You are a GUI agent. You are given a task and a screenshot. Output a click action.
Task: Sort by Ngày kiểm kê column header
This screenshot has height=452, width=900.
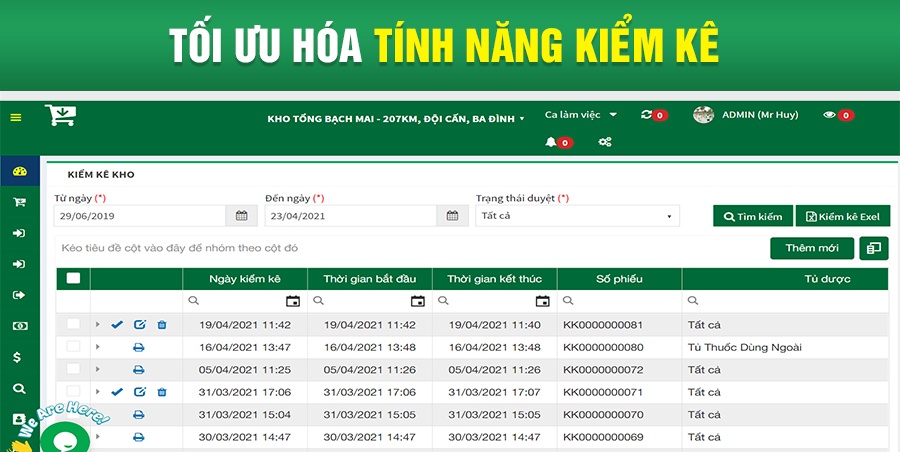(245, 279)
